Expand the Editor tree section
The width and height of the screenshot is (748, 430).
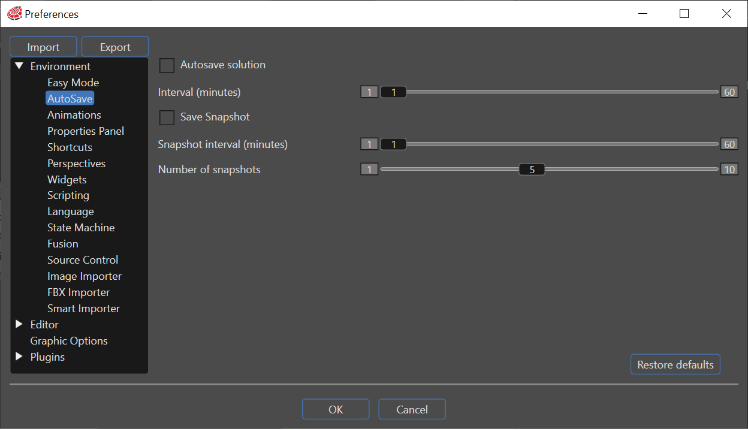click(x=19, y=324)
